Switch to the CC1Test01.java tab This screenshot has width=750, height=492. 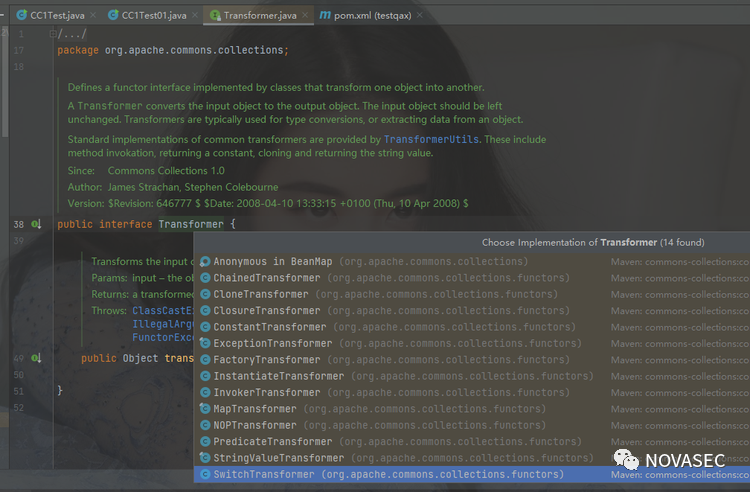pos(154,15)
